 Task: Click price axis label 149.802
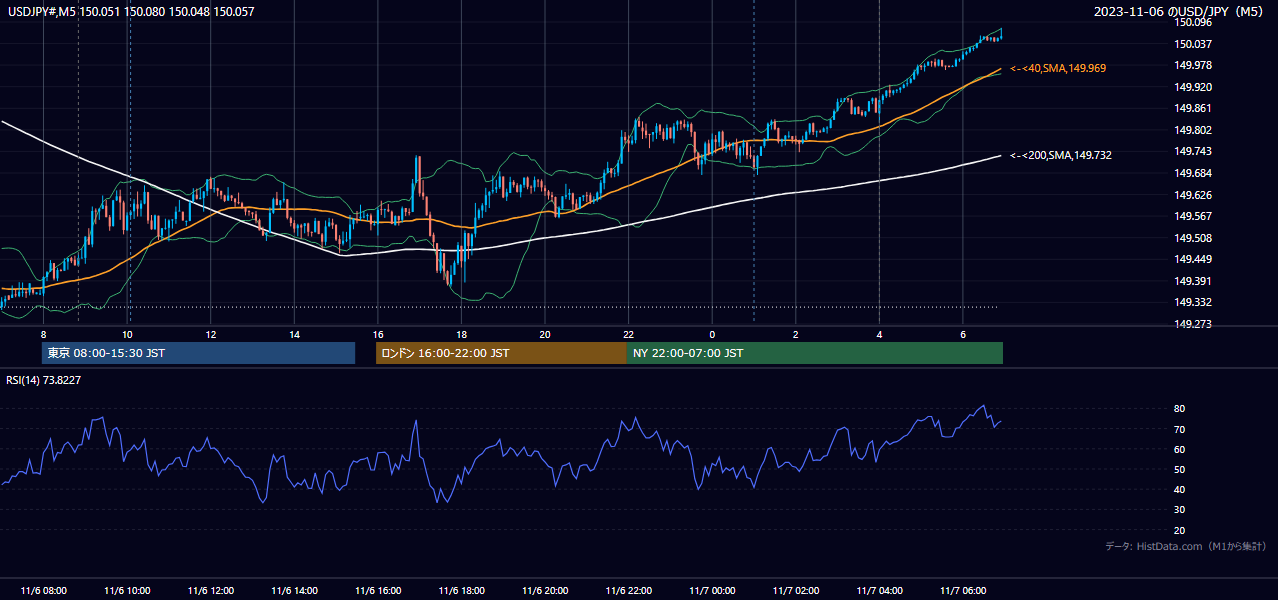(x=1193, y=130)
